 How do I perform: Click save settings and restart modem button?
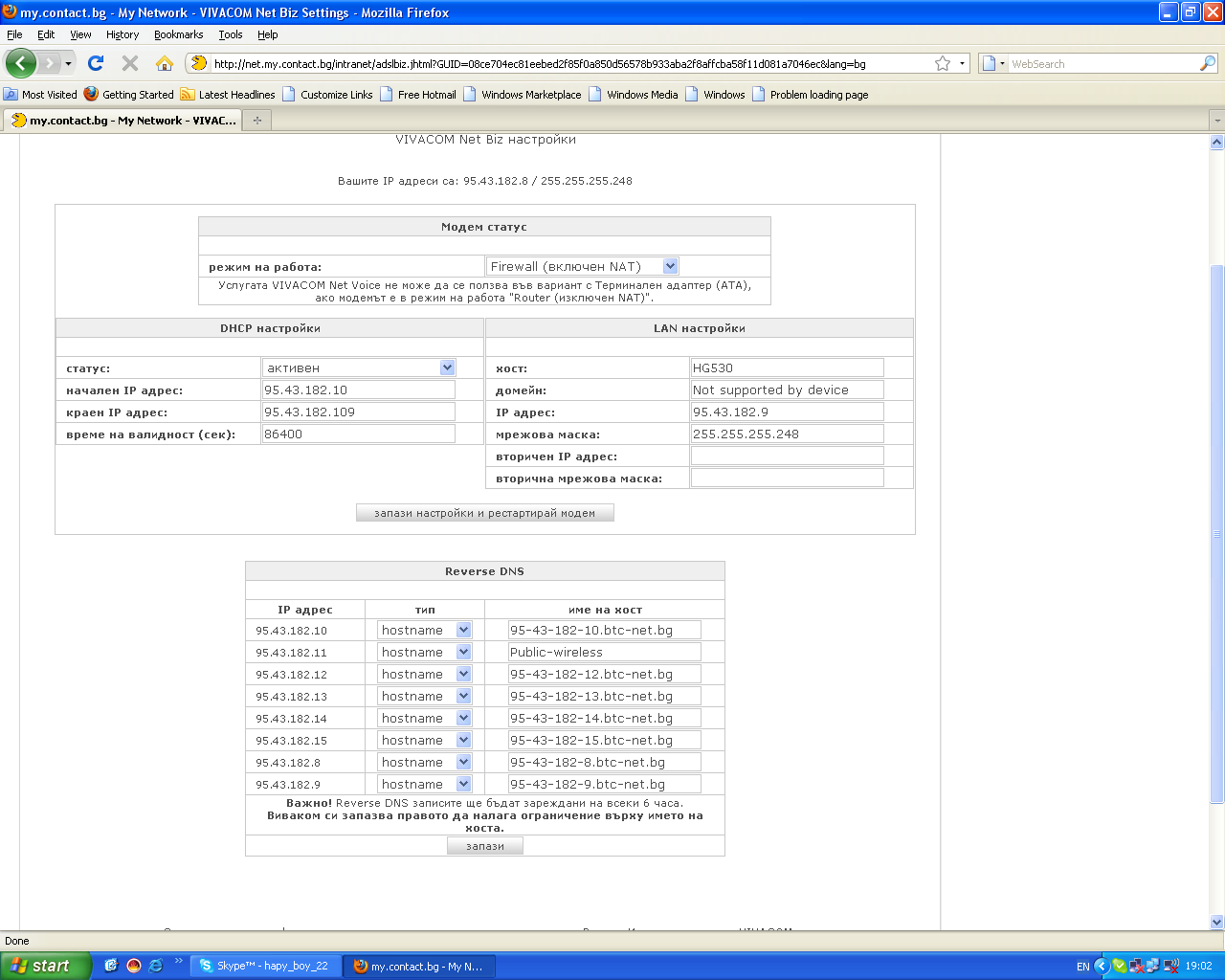485,513
